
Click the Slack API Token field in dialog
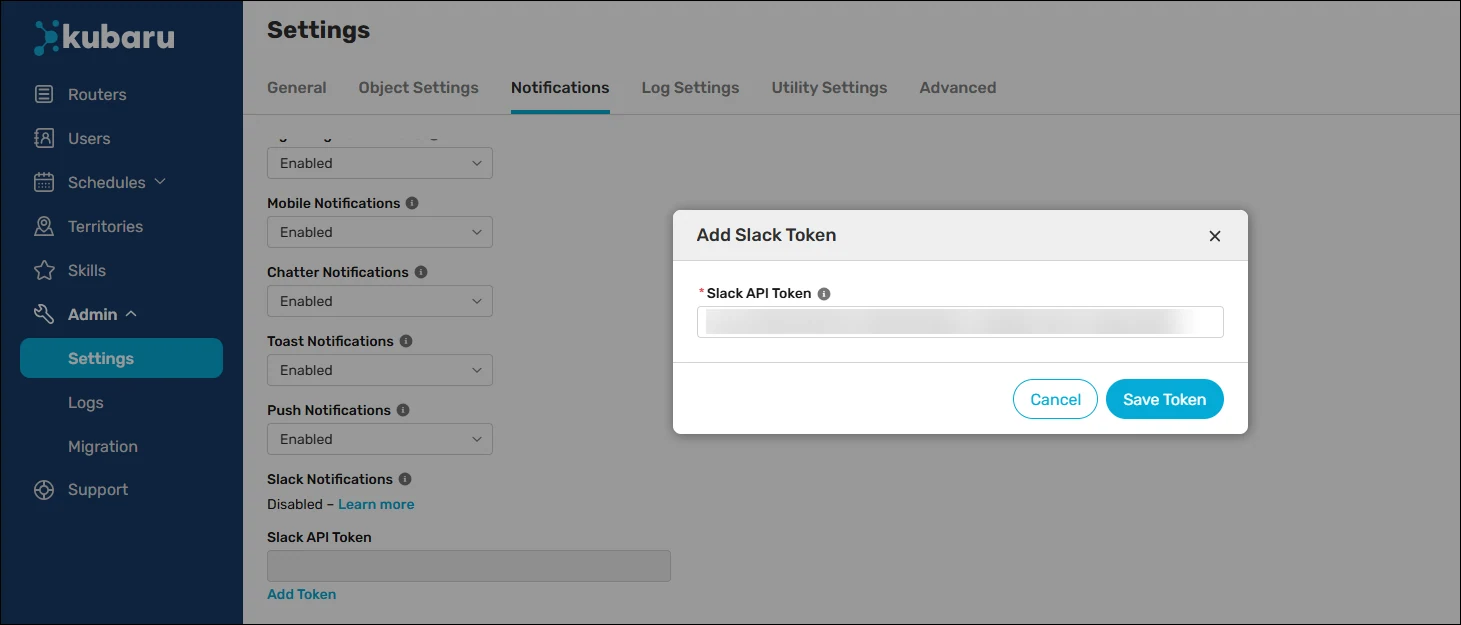point(960,322)
